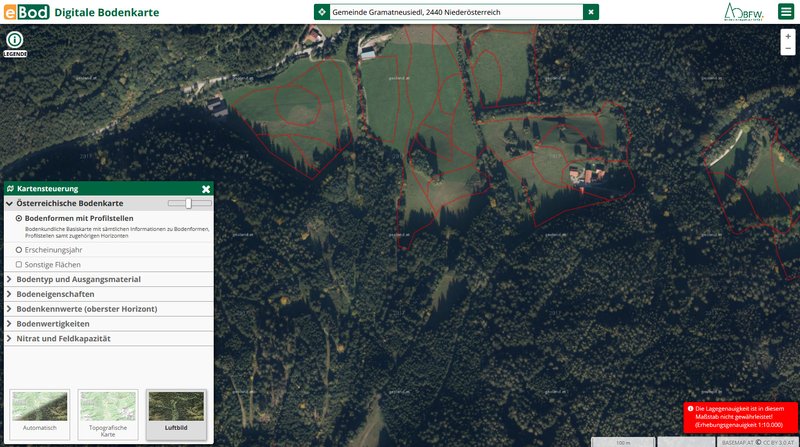The image size is (800, 447).
Task: Expand the Bodeneigenschaften section
Action: (x=55, y=294)
